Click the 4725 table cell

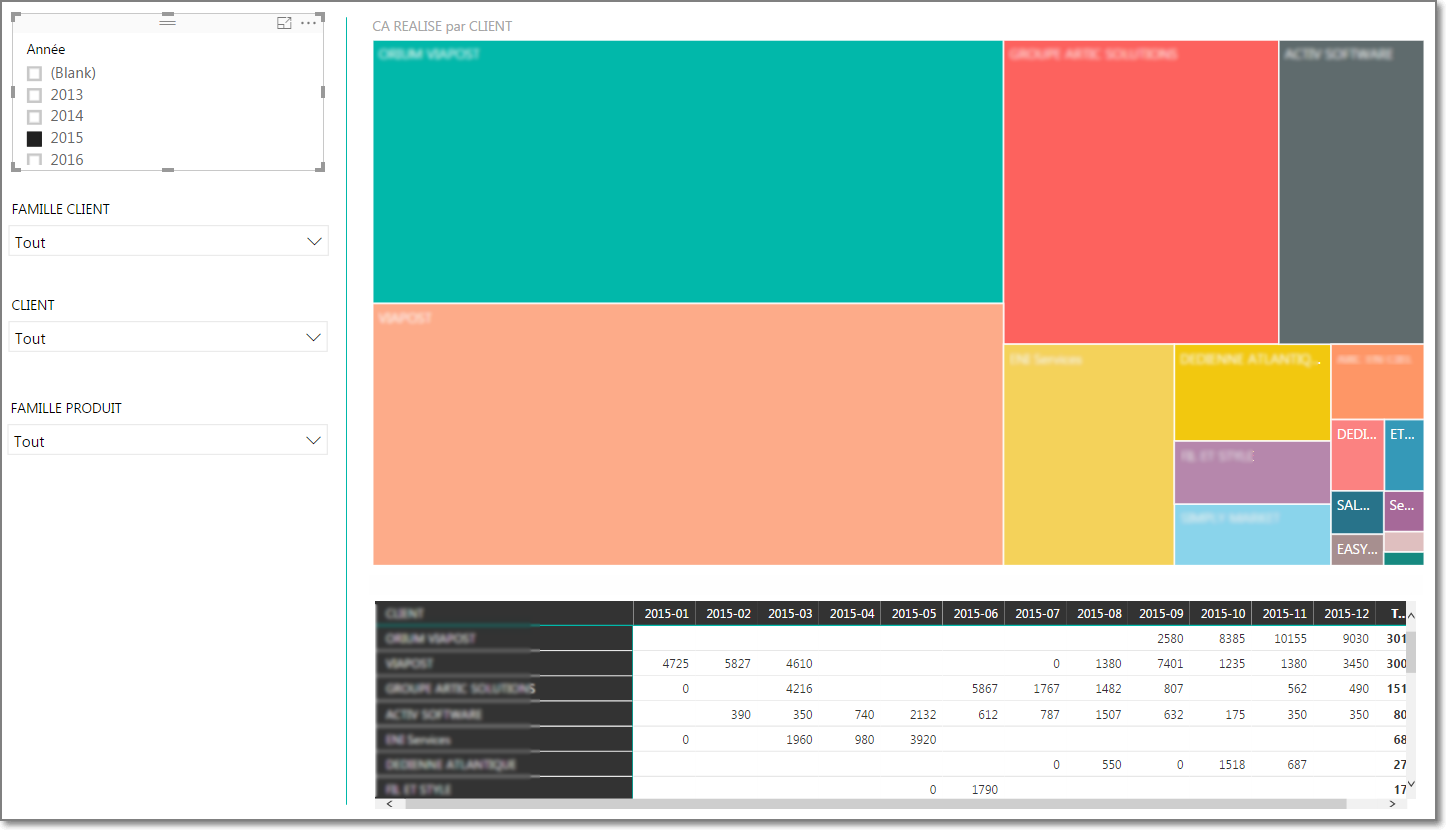pyautogui.click(x=675, y=663)
